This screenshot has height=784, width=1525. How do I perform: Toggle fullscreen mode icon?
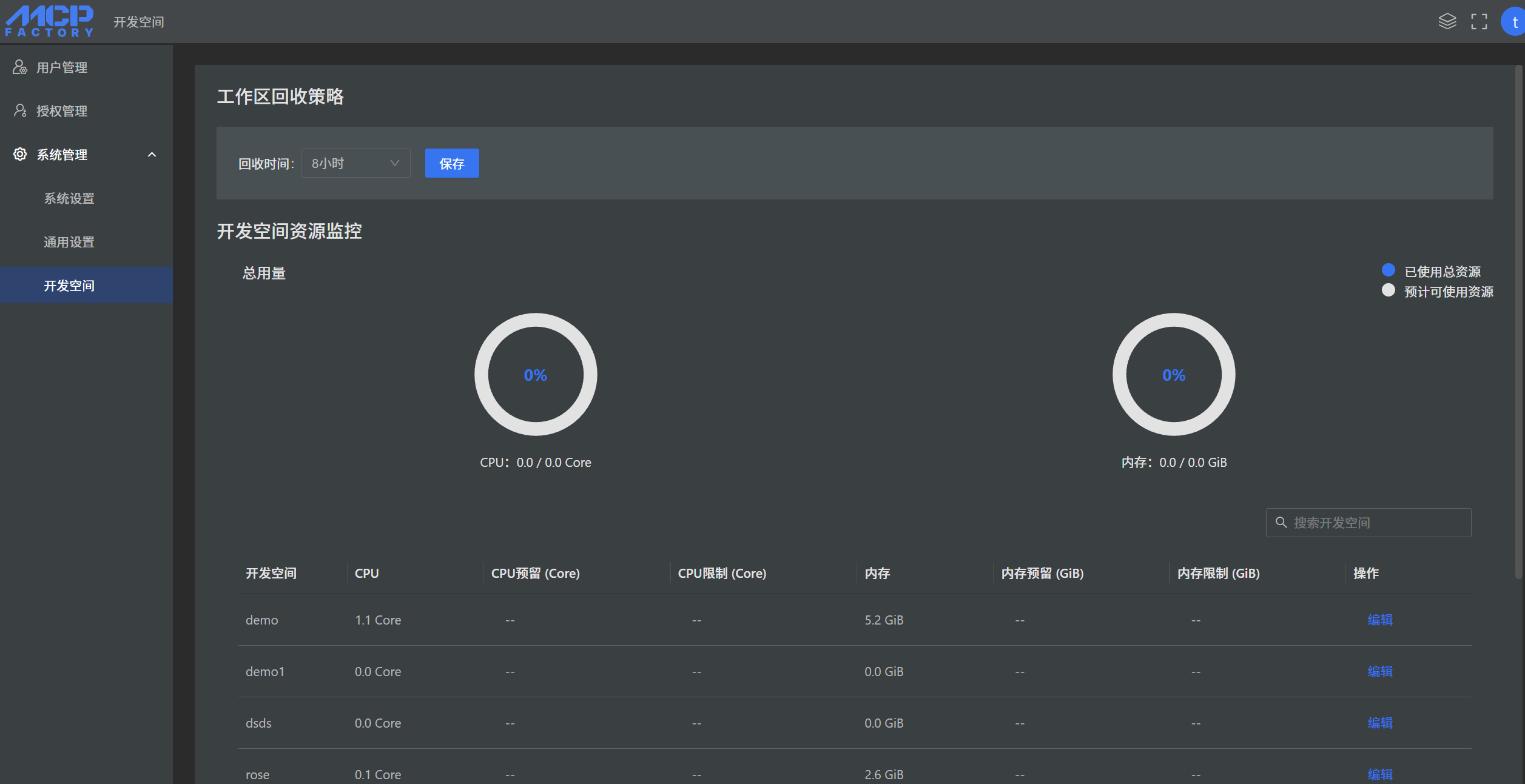click(x=1479, y=22)
